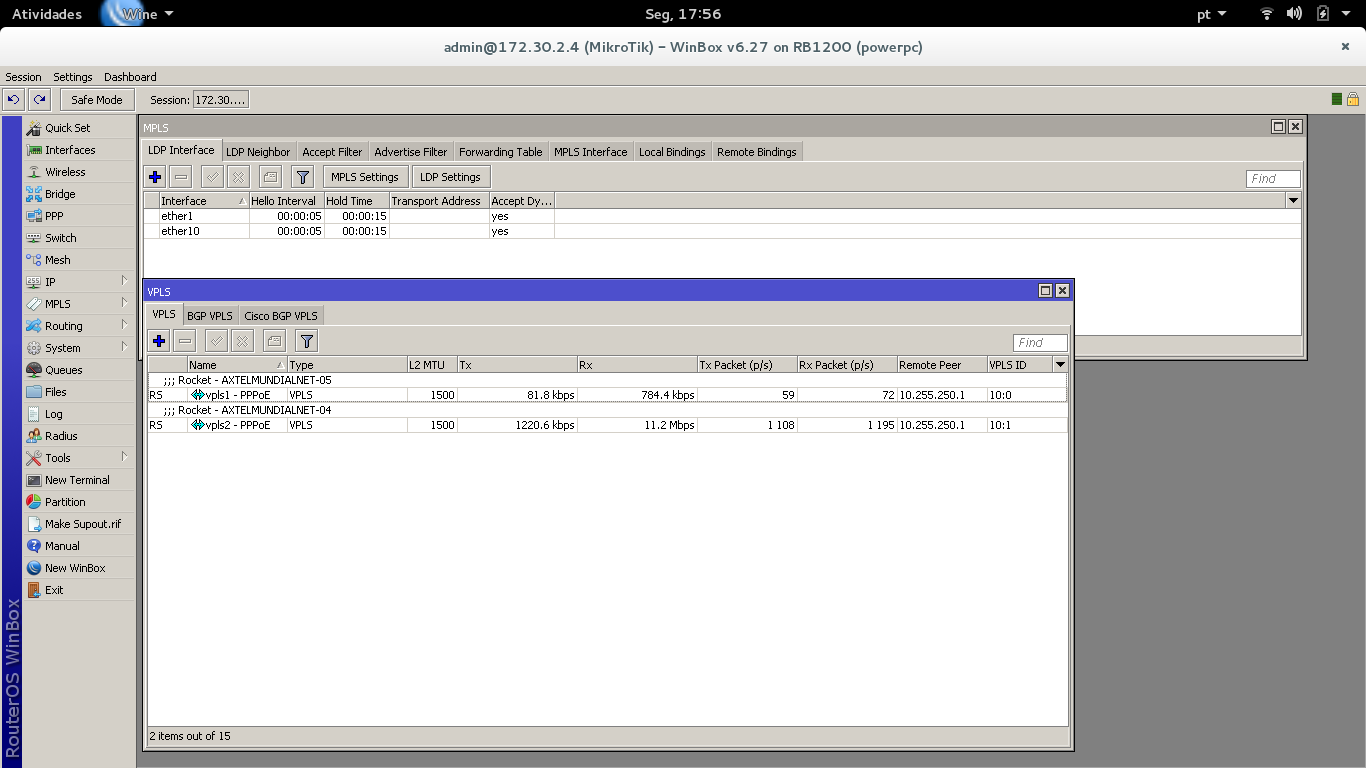Click the Find field in MPLS window
Viewport: 1366px width, 768px height.
click(x=1273, y=179)
